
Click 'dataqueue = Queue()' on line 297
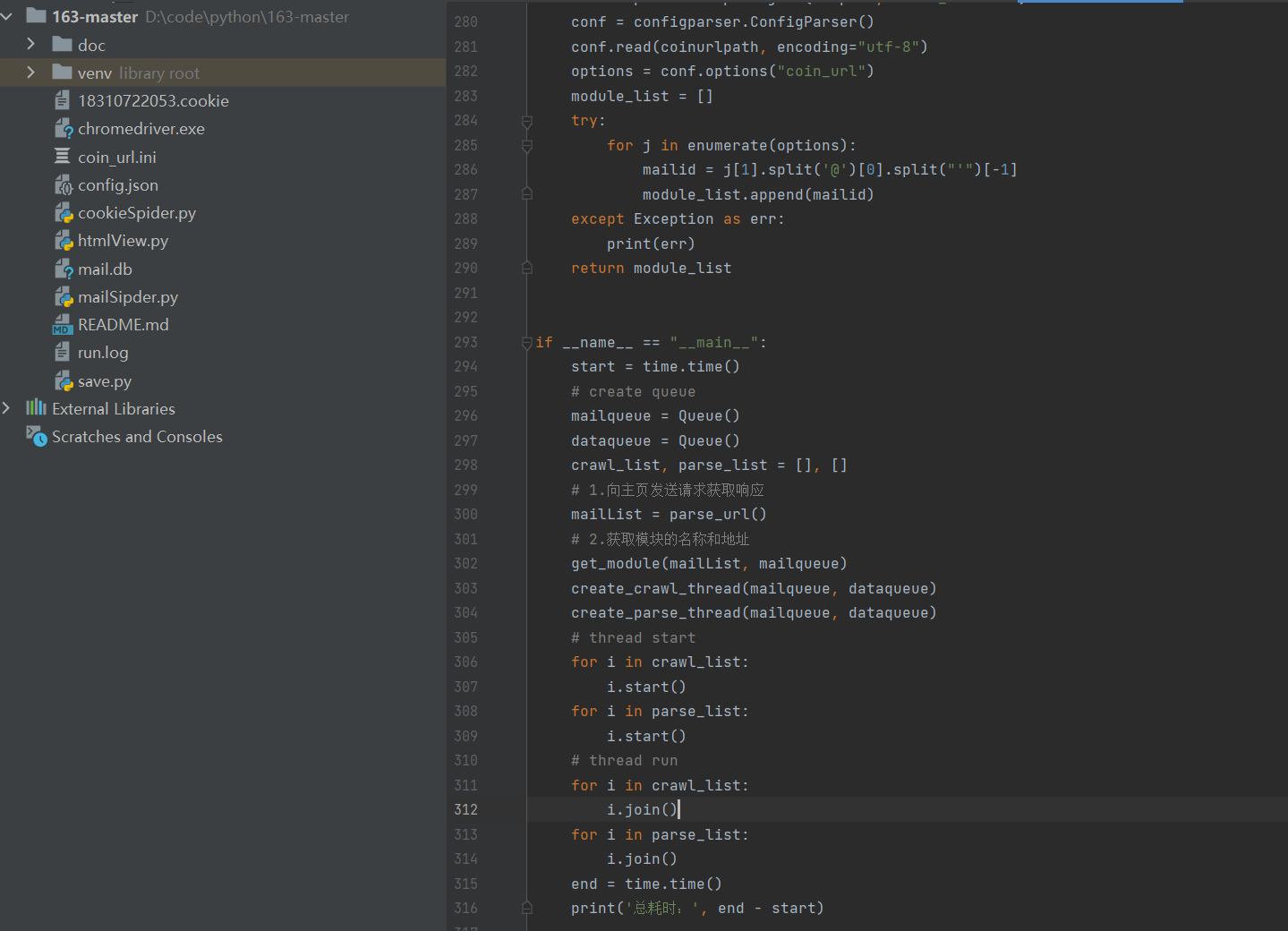pos(655,441)
